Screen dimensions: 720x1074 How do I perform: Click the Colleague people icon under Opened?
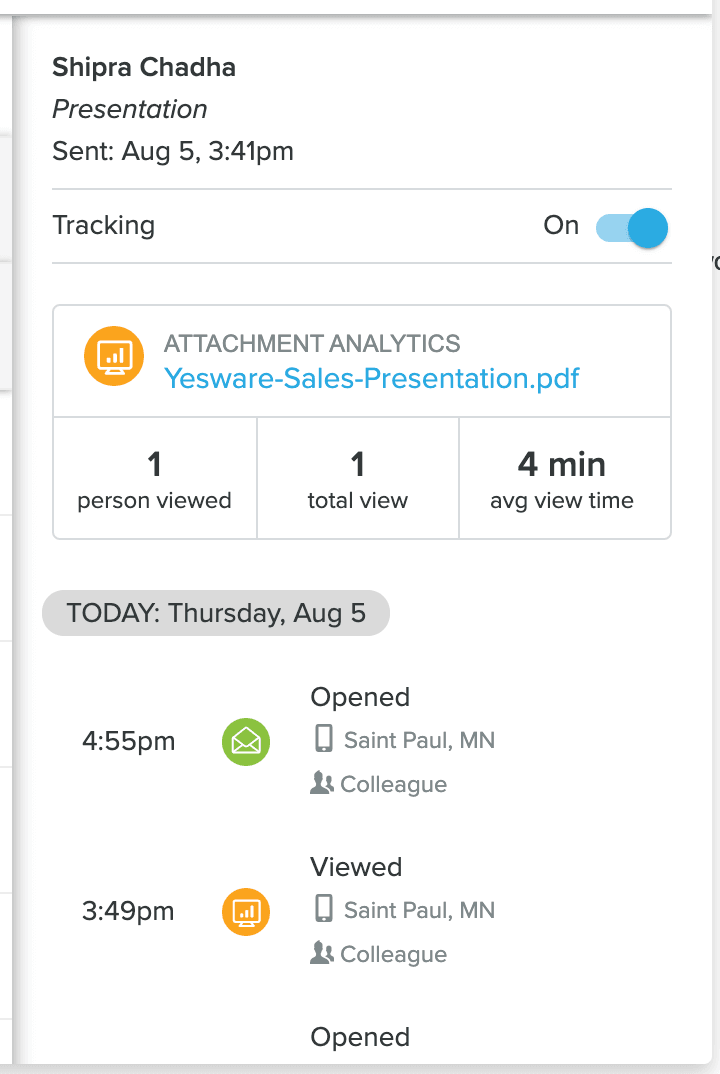point(321,784)
